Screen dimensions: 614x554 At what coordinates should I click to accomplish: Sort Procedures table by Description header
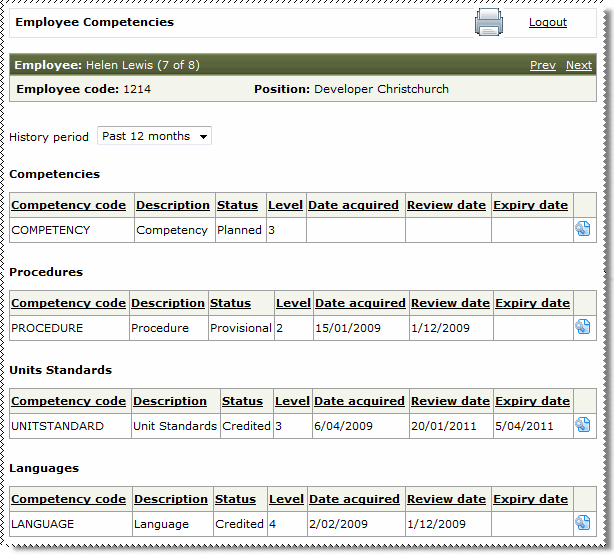[x=167, y=303]
